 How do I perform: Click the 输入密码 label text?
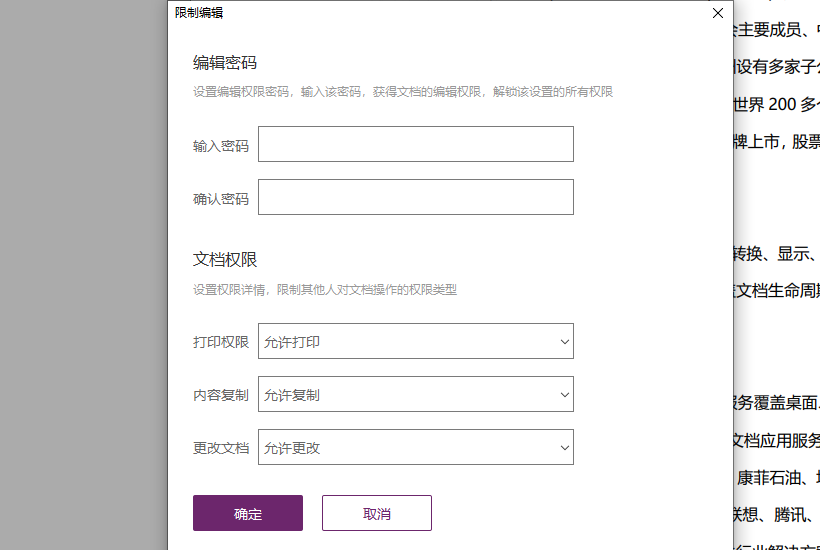[221, 145]
